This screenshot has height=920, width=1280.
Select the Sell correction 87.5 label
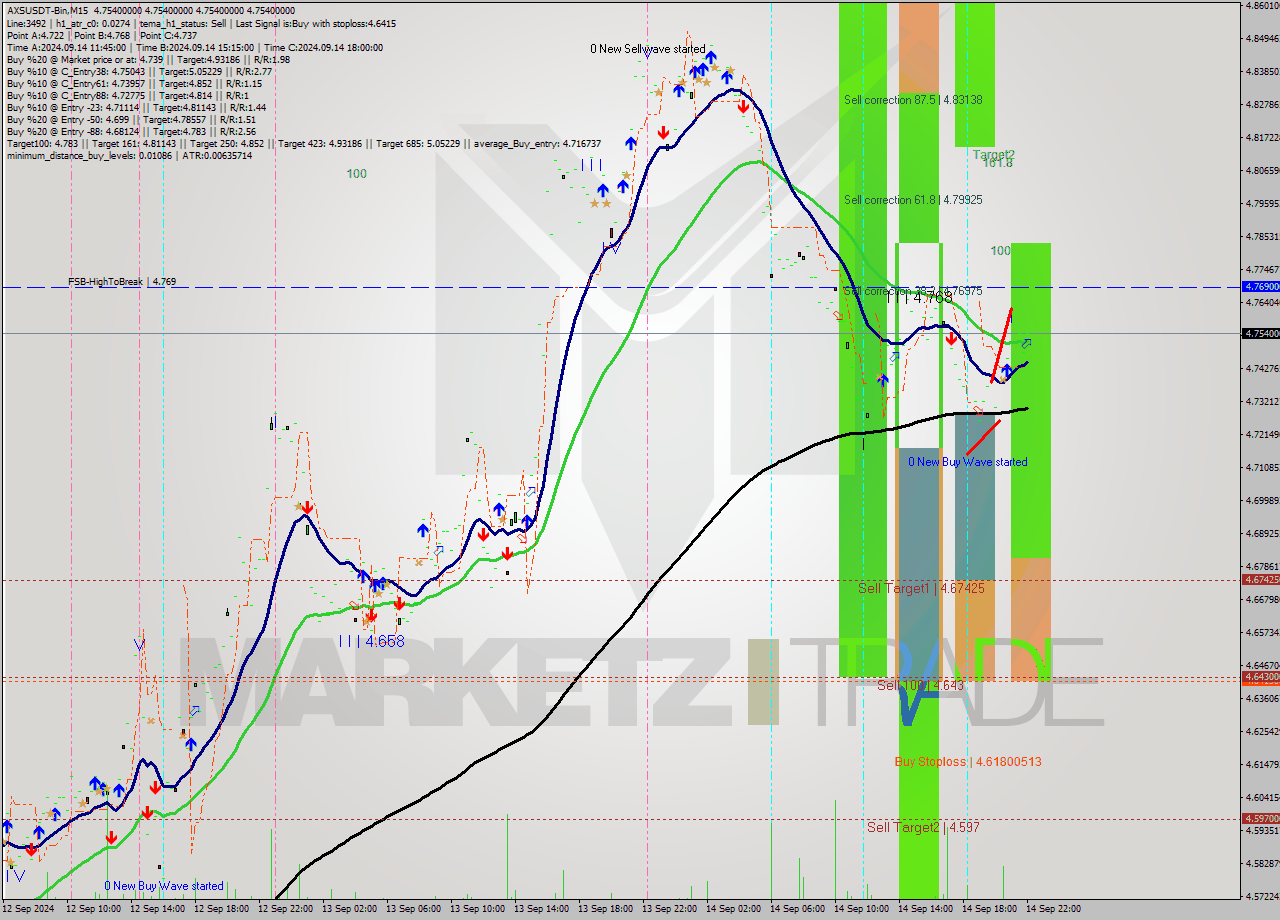point(912,100)
